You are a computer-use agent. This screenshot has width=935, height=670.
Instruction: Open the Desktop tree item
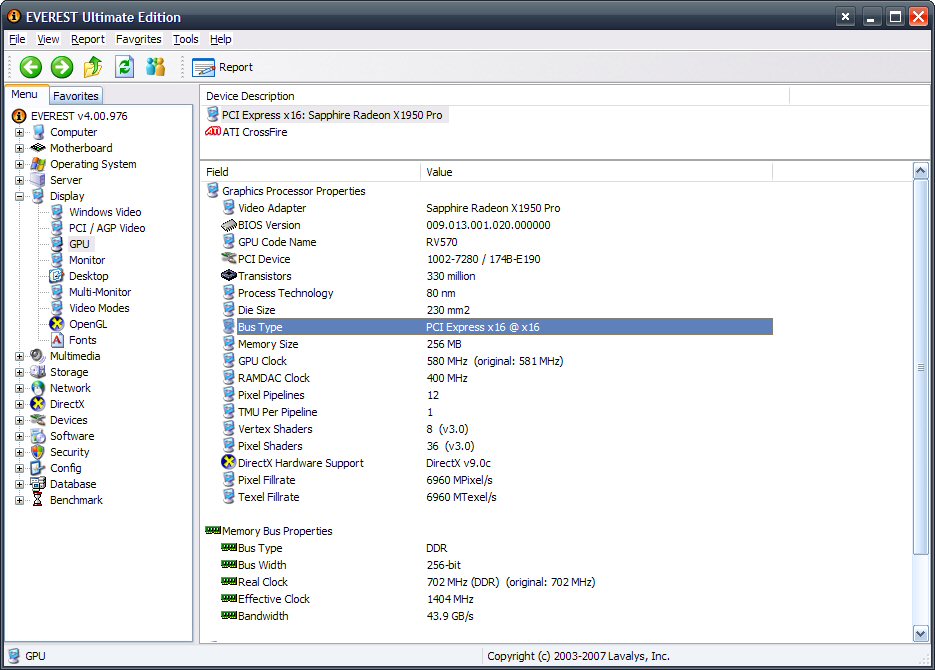click(x=88, y=277)
